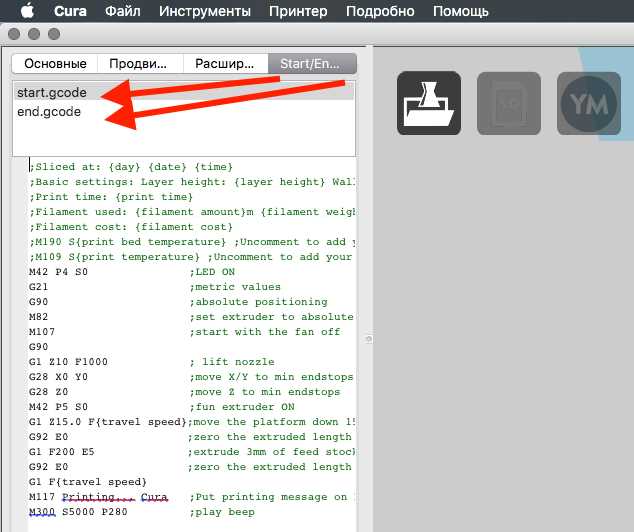Click the red close window button

pyautogui.click(x=14, y=34)
